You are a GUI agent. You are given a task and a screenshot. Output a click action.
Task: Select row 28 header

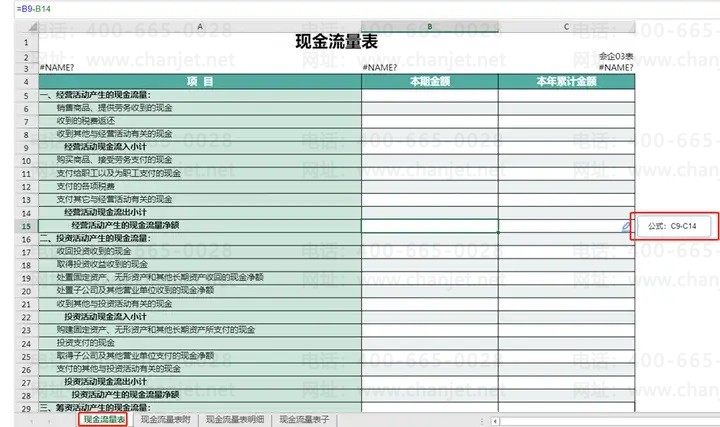click(x=26, y=395)
